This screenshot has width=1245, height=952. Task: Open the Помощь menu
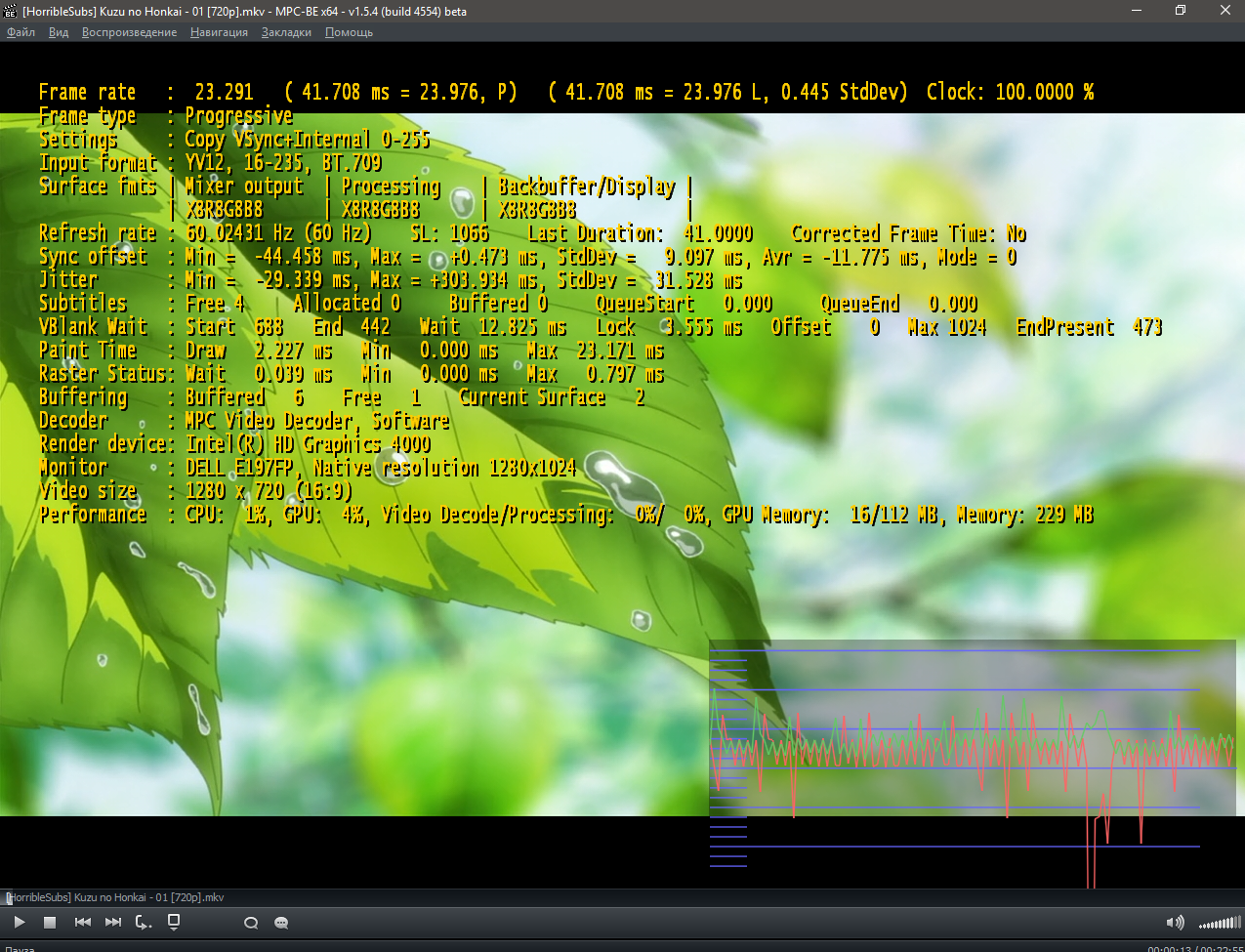coord(349,32)
